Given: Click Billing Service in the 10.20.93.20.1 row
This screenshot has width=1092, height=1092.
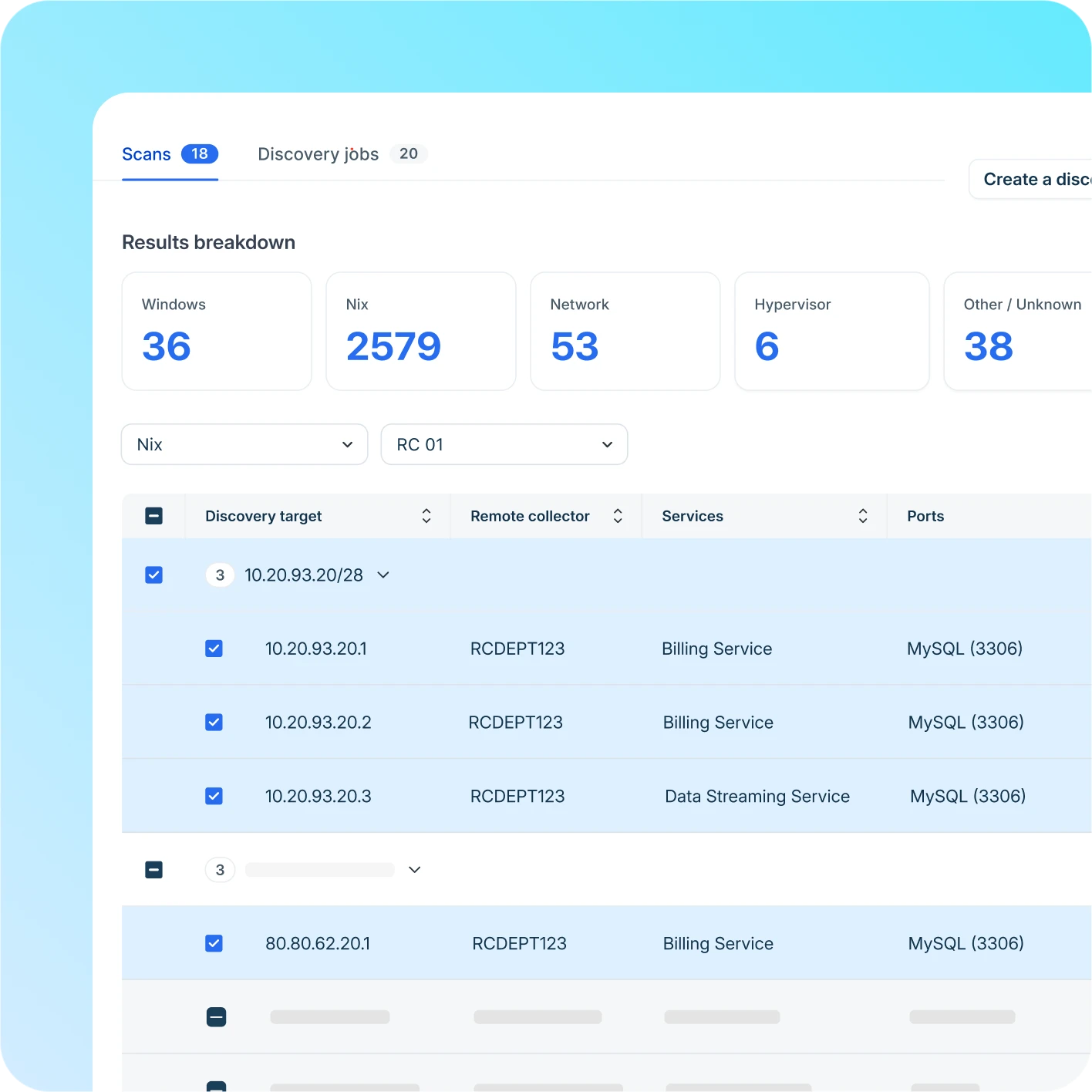Looking at the screenshot, I should [x=717, y=649].
